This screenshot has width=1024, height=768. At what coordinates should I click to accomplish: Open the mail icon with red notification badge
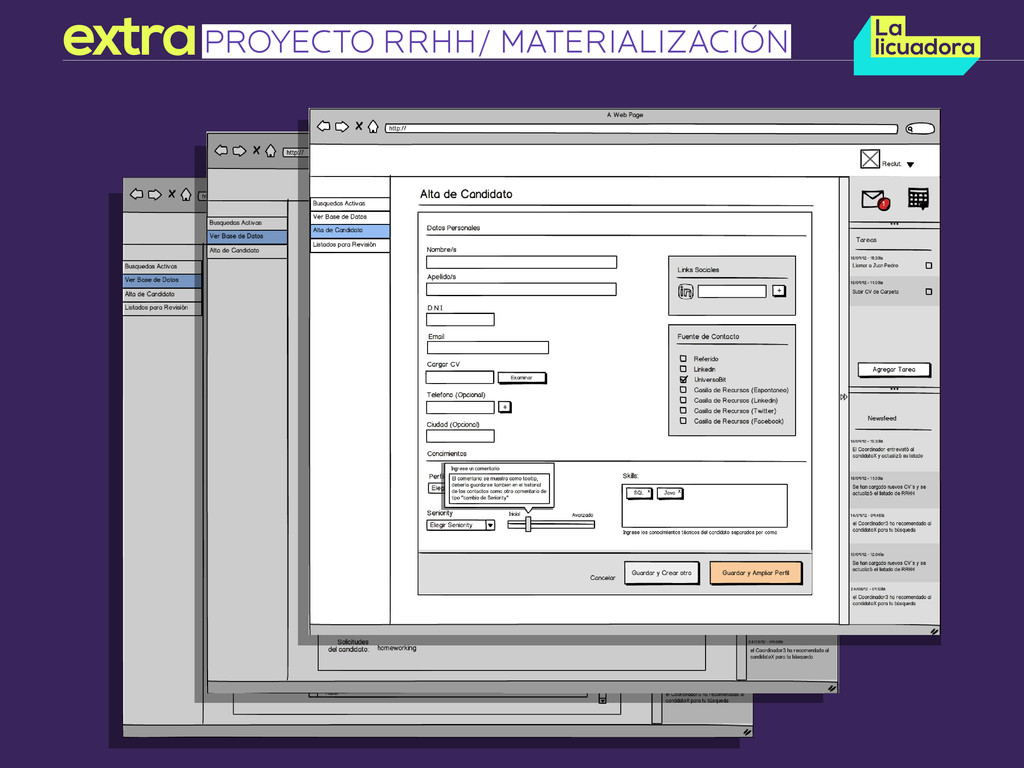[x=875, y=199]
